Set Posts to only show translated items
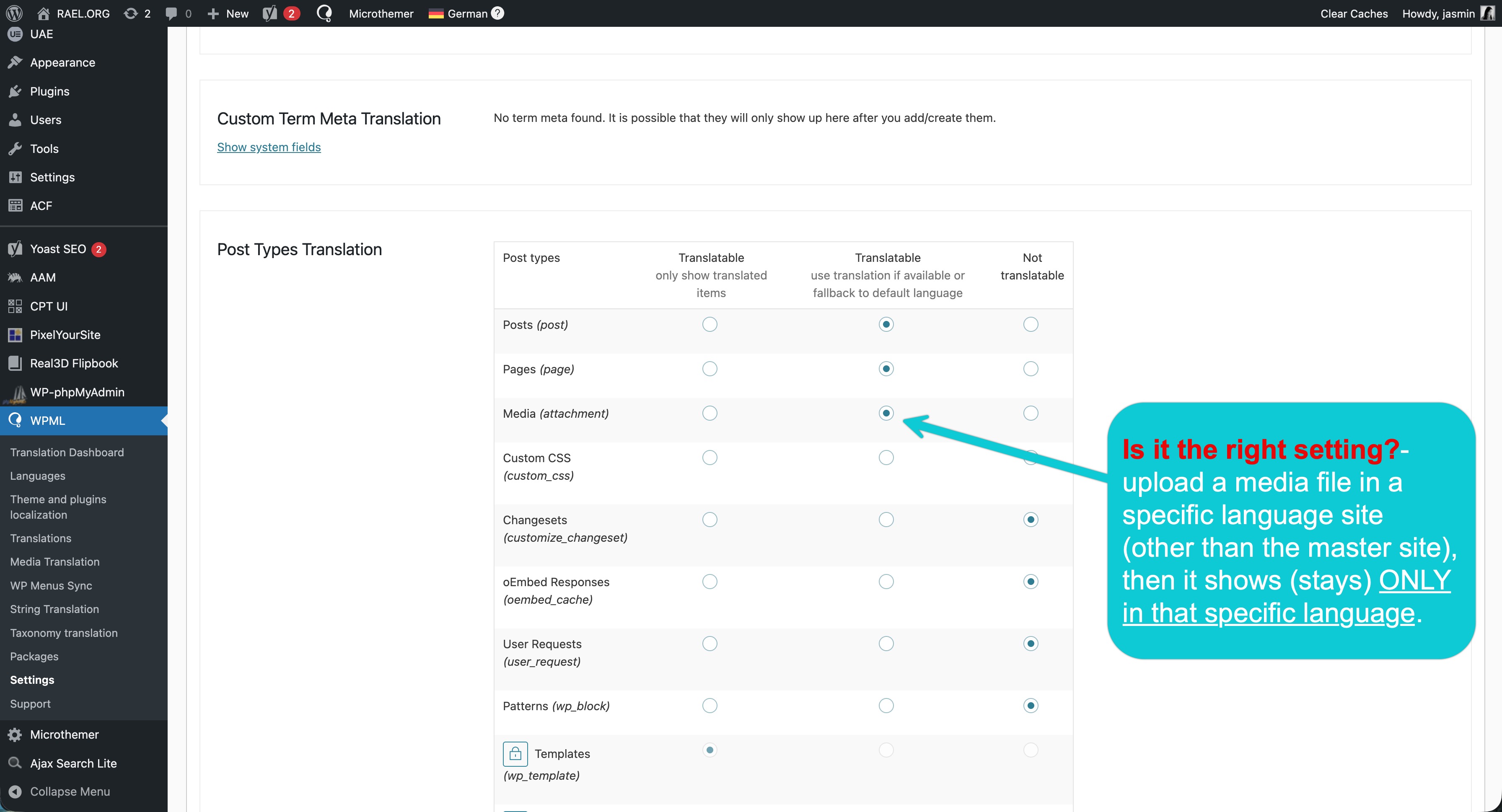1502x812 pixels. pyautogui.click(x=710, y=324)
